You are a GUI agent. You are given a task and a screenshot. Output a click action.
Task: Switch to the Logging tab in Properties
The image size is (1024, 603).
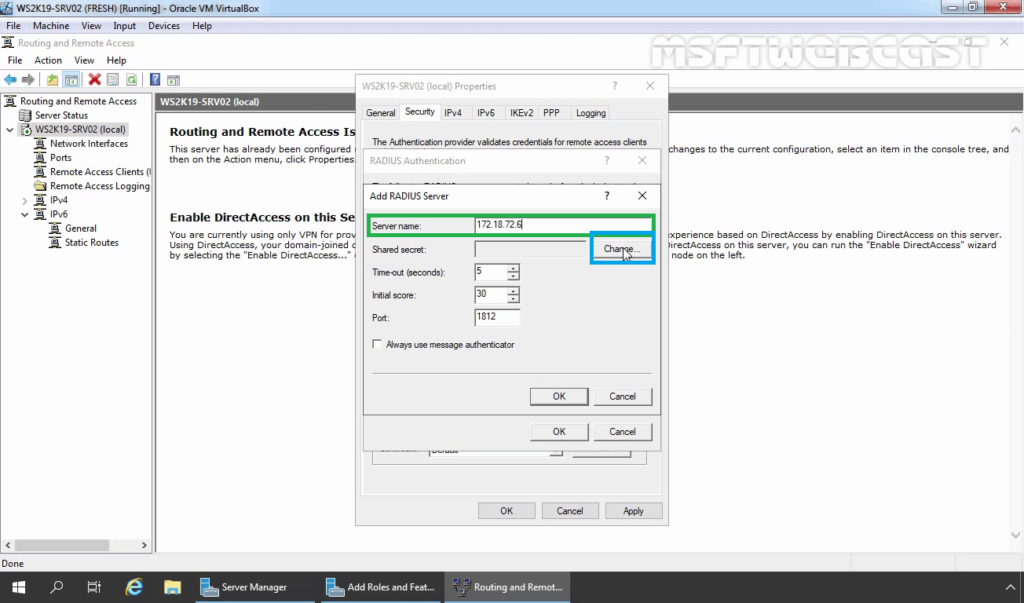coord(590,113)
